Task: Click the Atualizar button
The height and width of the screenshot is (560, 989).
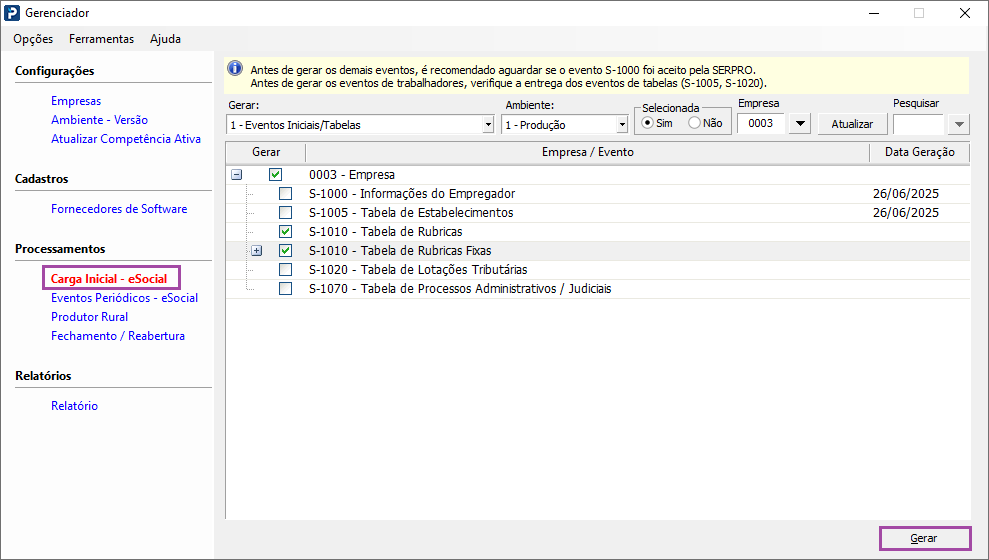Action: click(852, 124)
